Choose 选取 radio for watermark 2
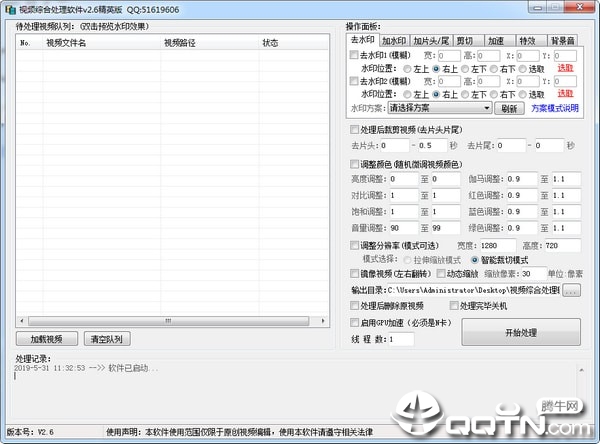This screenshot has width=600, height=444. pyautogui.click(x=523, y=94)
